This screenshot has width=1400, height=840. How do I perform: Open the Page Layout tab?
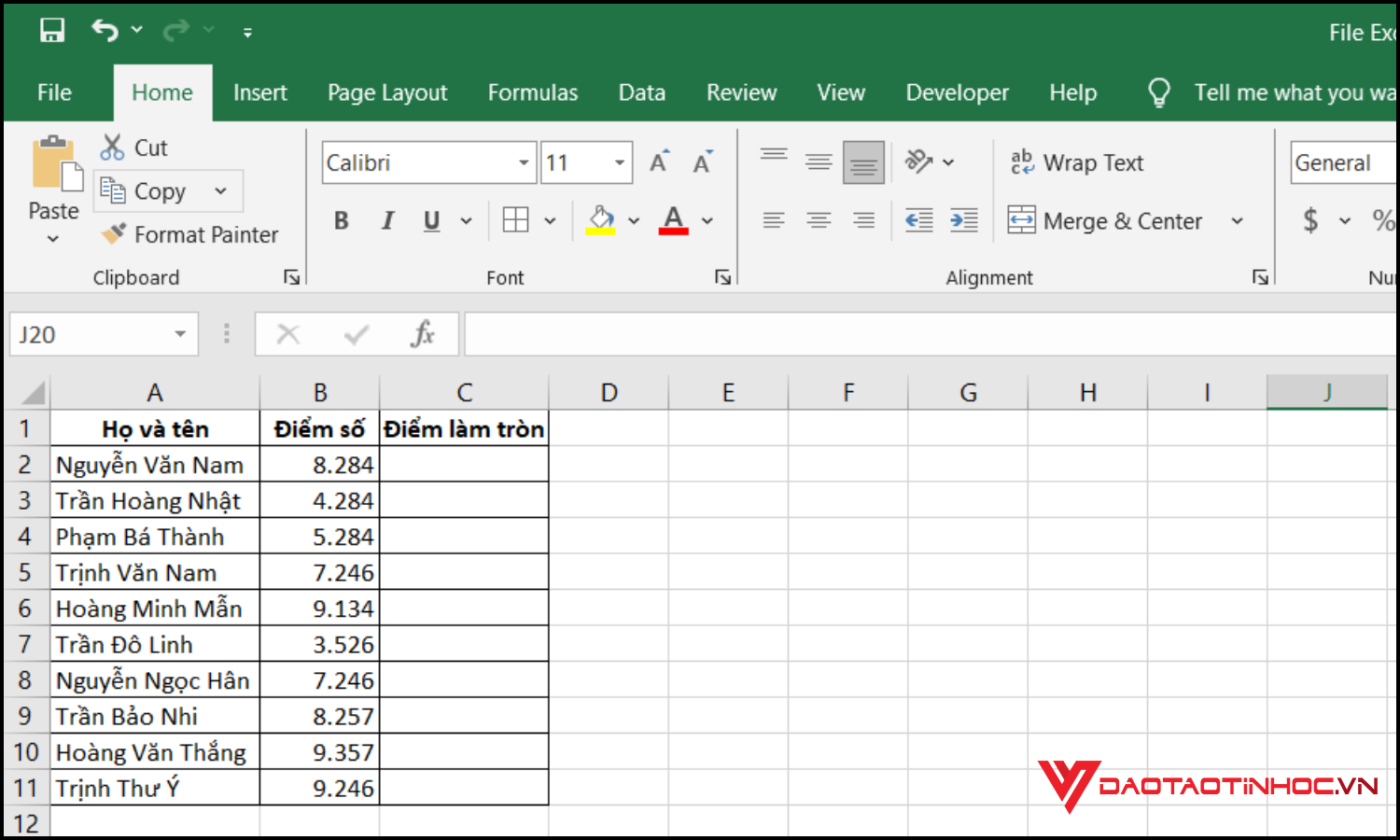387,92
